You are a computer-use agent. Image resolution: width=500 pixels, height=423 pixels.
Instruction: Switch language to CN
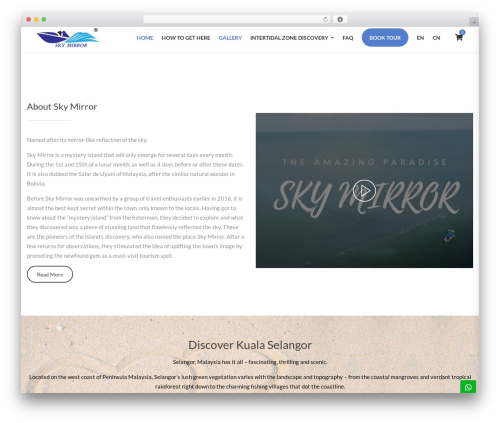click(436, 38)
